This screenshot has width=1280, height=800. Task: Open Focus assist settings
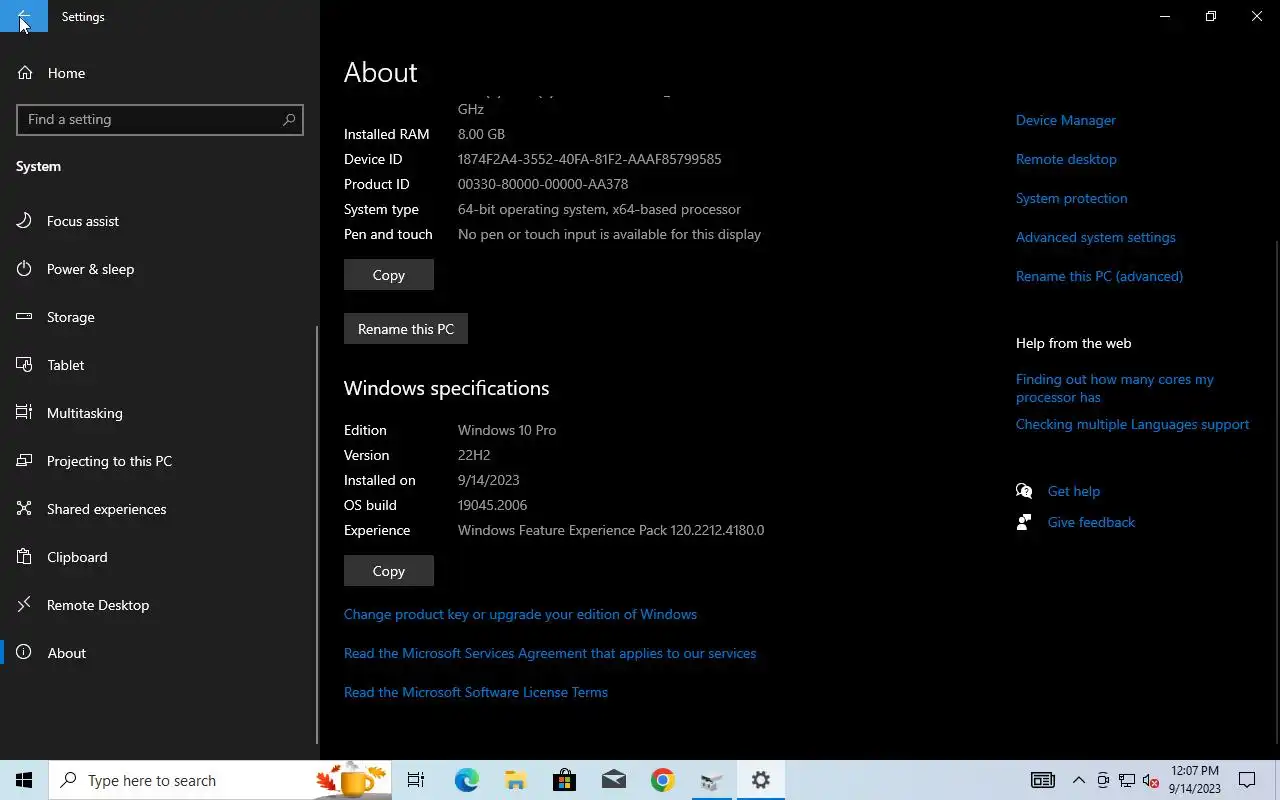[160, 221]
